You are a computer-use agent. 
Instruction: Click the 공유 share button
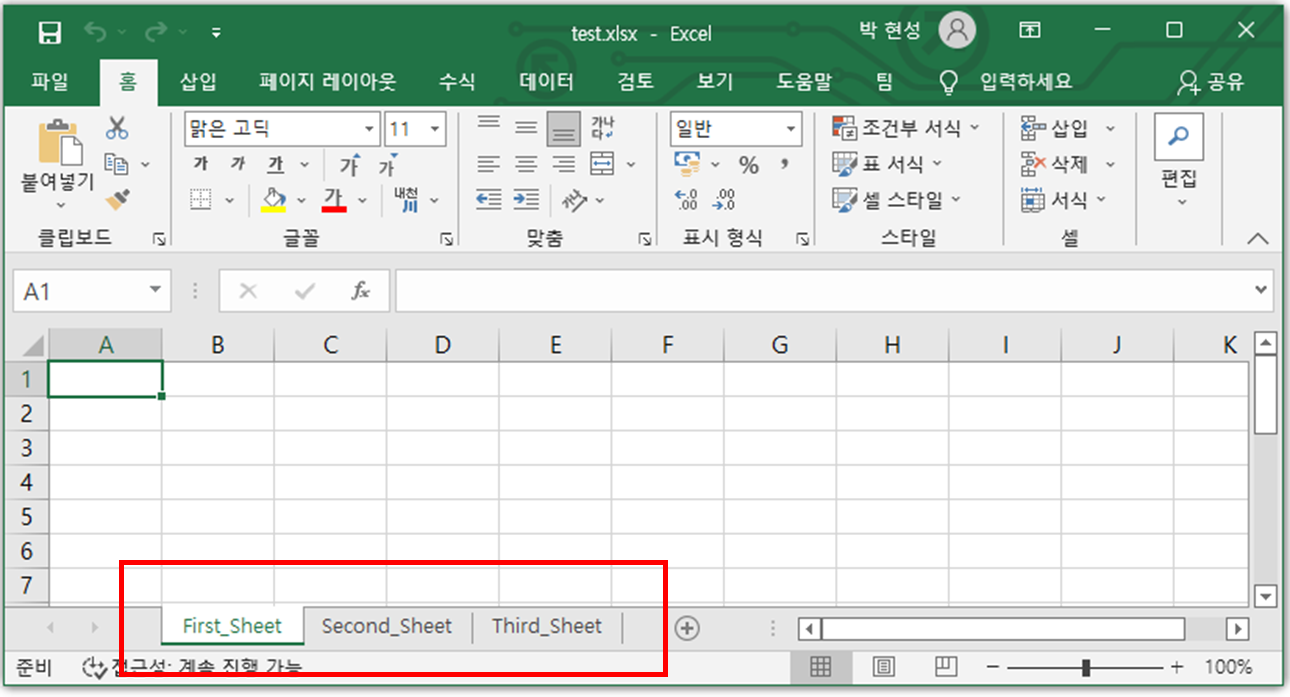(x=1211, y=82)
